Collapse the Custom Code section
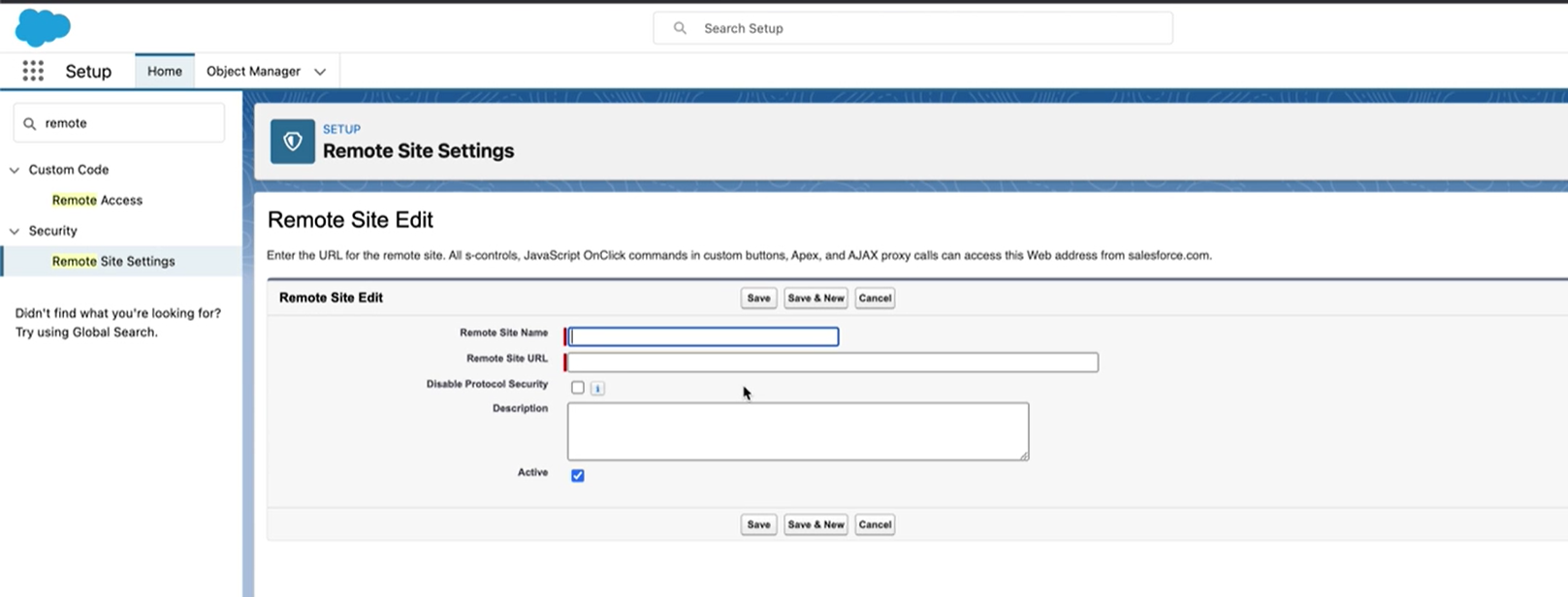Image resolution: width=1568 pixels, height=597 pixels. (15, 170)
